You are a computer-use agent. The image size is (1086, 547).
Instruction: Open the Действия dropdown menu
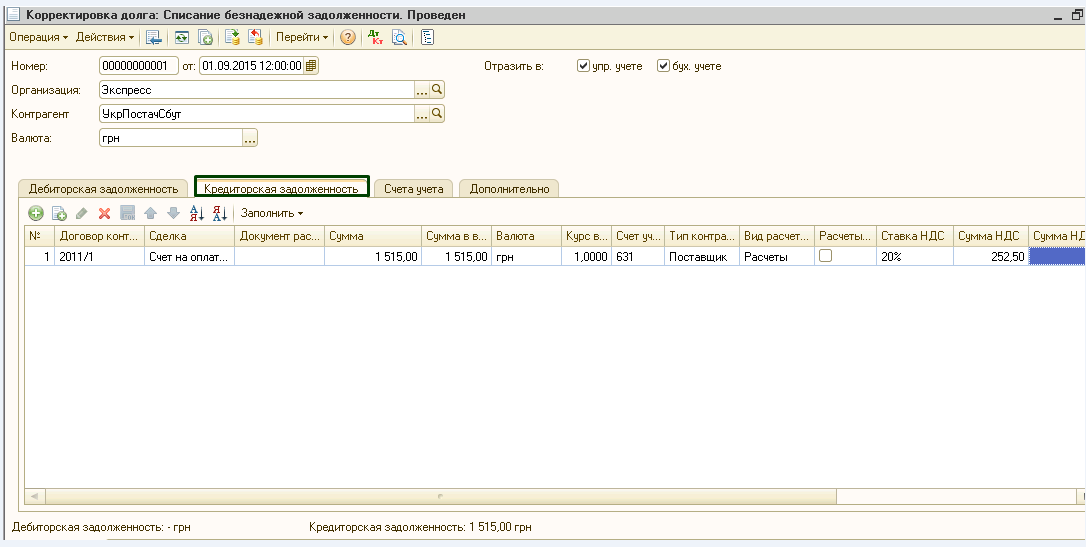click(x=105, y=37)
